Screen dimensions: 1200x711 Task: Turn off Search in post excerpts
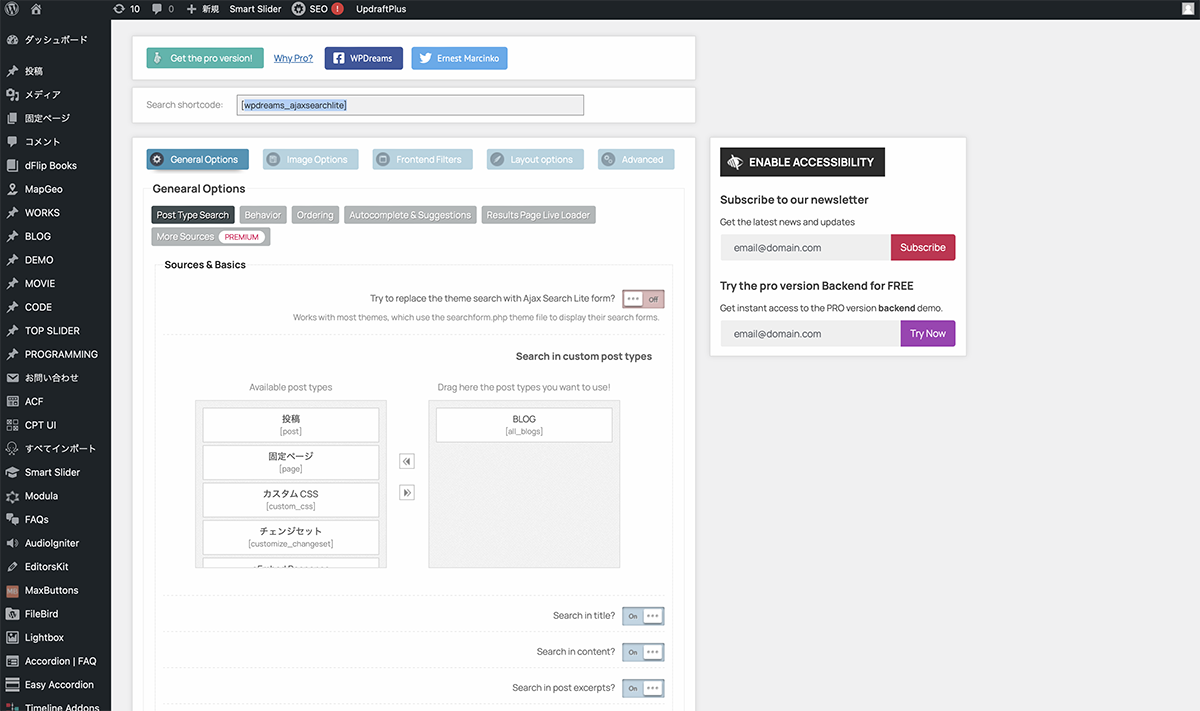(x=643, y=688)
